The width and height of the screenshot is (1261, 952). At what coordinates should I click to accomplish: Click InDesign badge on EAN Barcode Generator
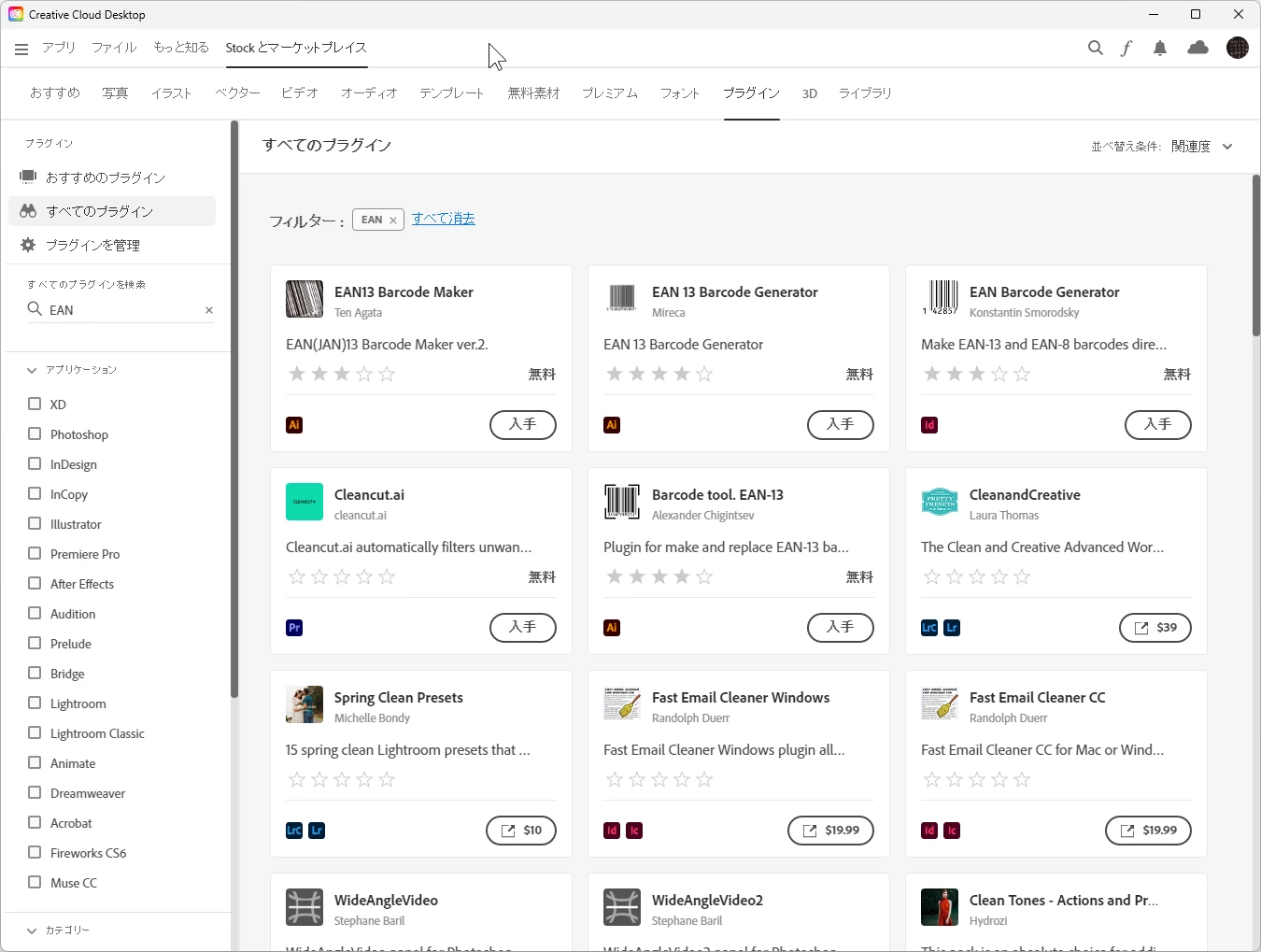[x=929, y=425]
